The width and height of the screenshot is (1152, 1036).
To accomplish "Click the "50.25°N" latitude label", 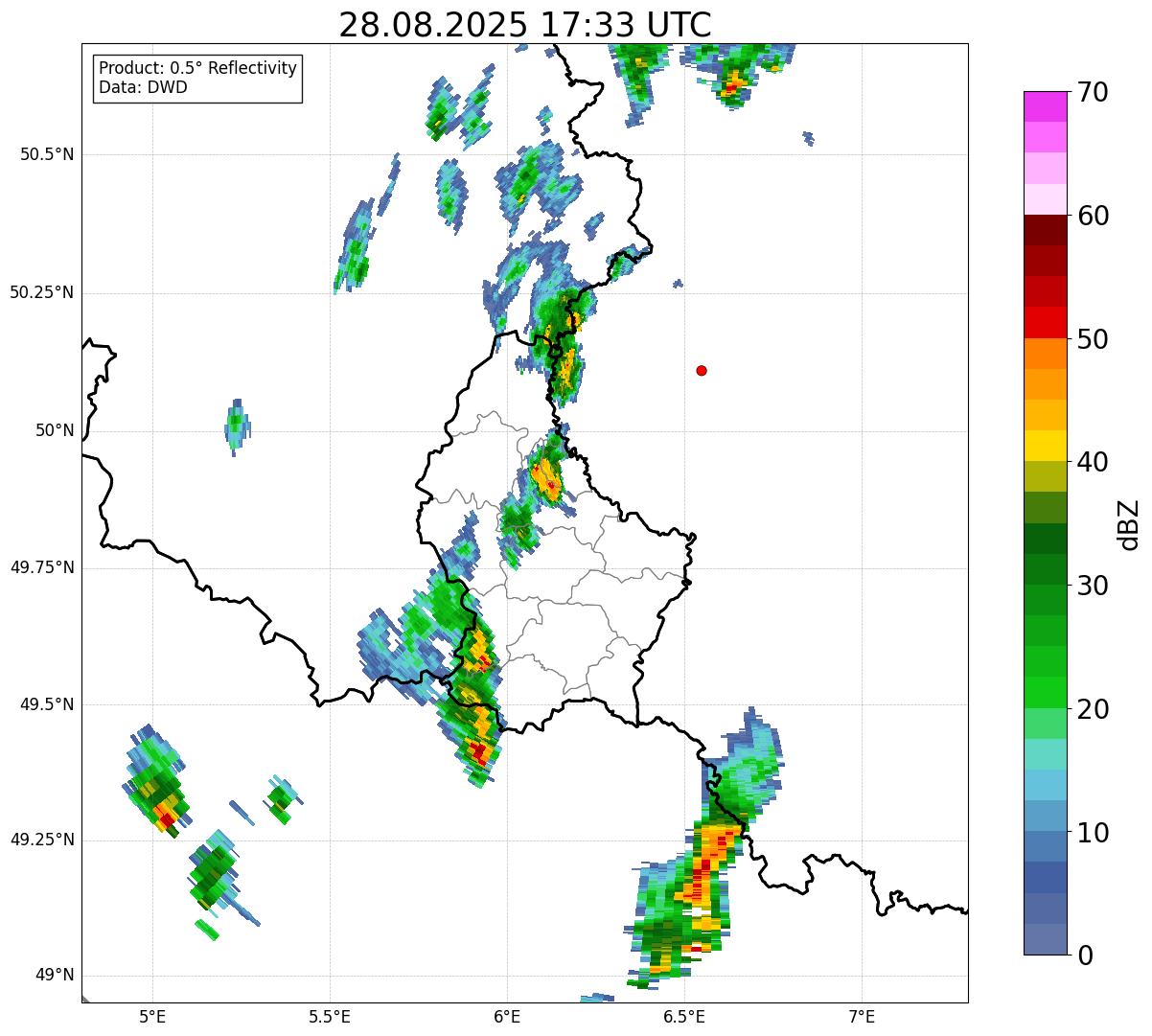I will point(42,292).
